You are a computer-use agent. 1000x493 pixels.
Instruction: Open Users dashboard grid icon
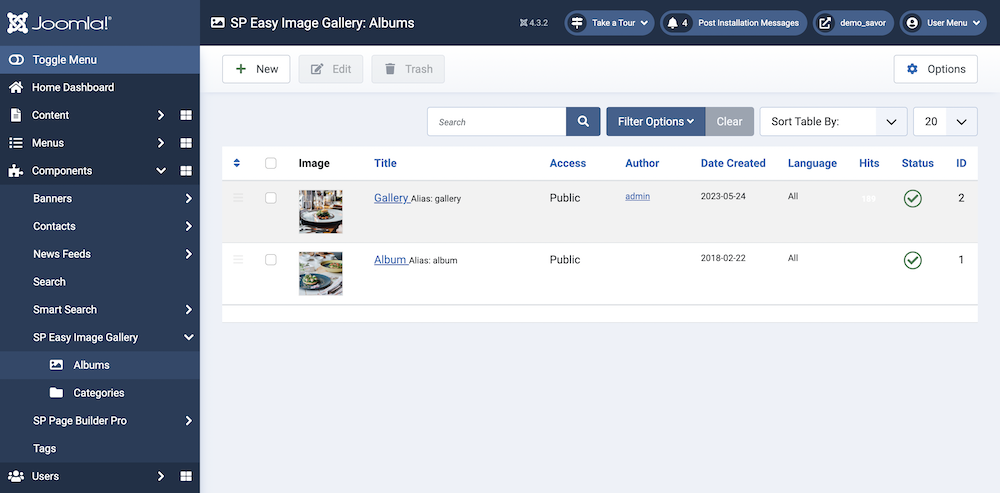186,476
